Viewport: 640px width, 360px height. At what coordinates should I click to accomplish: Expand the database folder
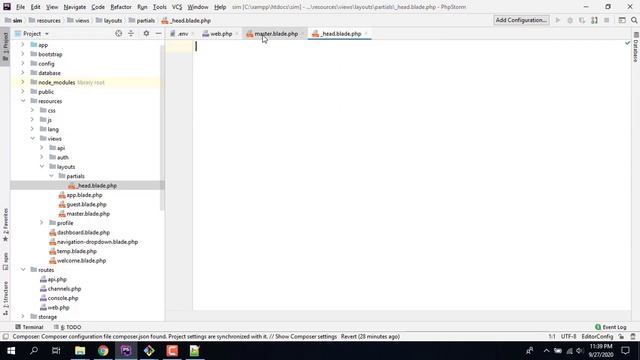(23, 73)
